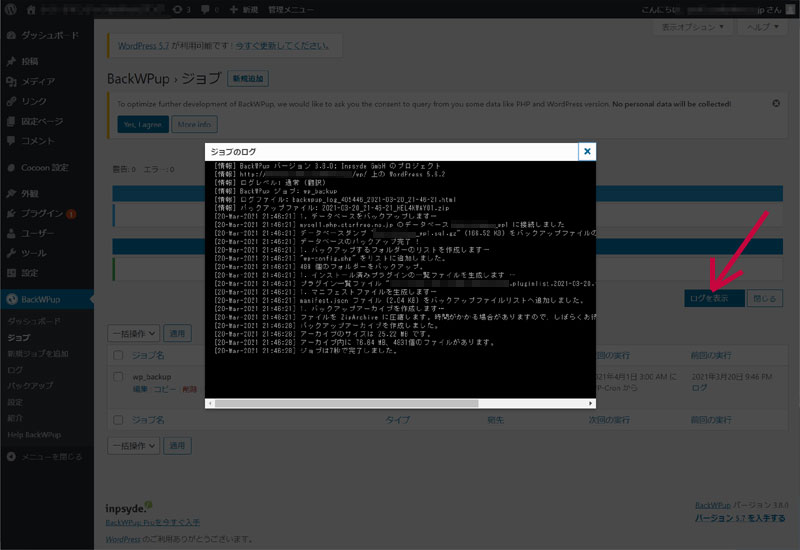Click the More info button
The width and height of the screenshot is (800, 550).
pos(194,124)
